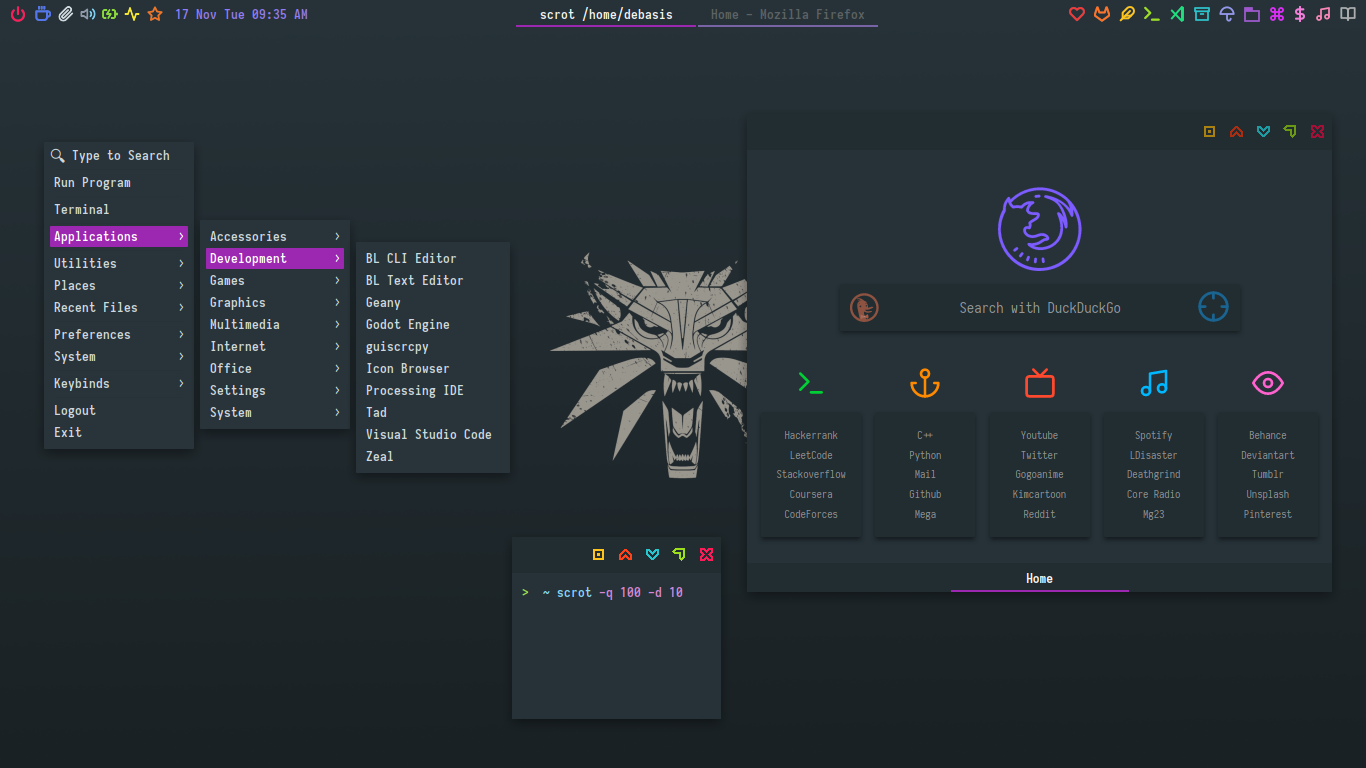Click the red power icon in the panel
Screen dimensions: 1366x768
[x=18, y=14]
